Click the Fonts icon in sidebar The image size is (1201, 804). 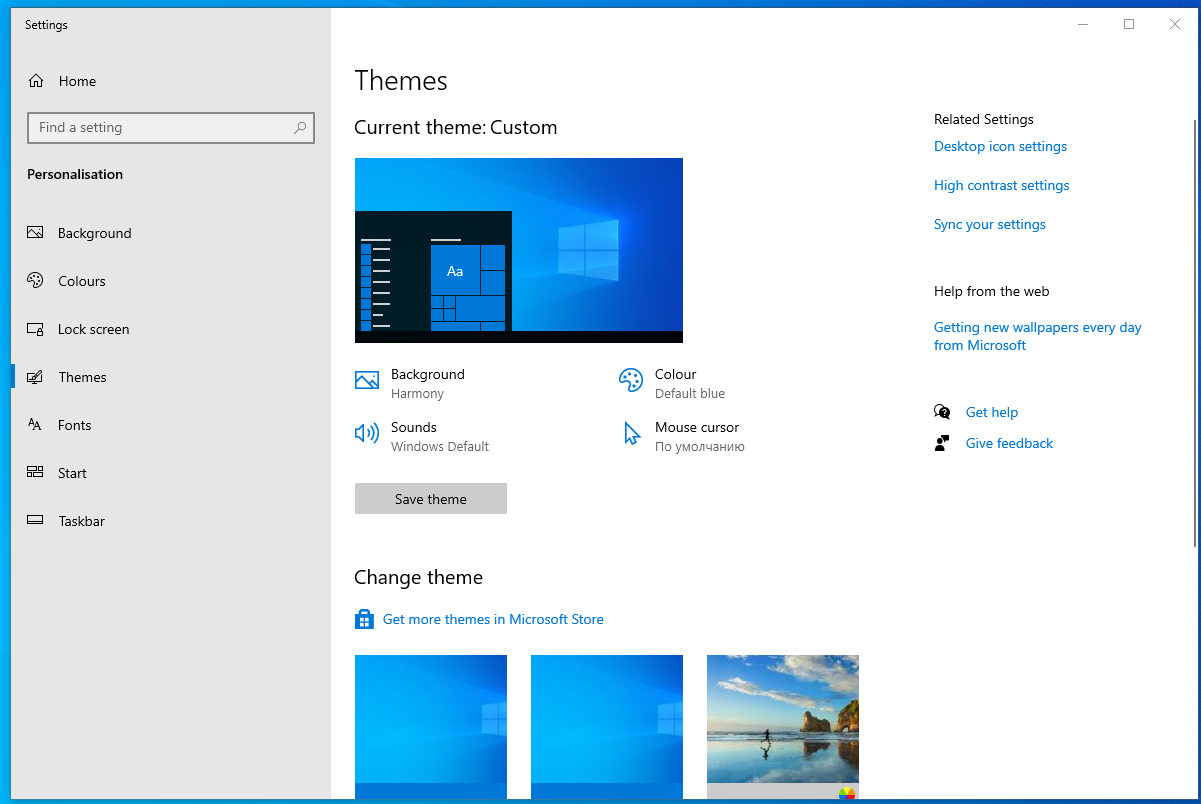[x=35, y=425]
